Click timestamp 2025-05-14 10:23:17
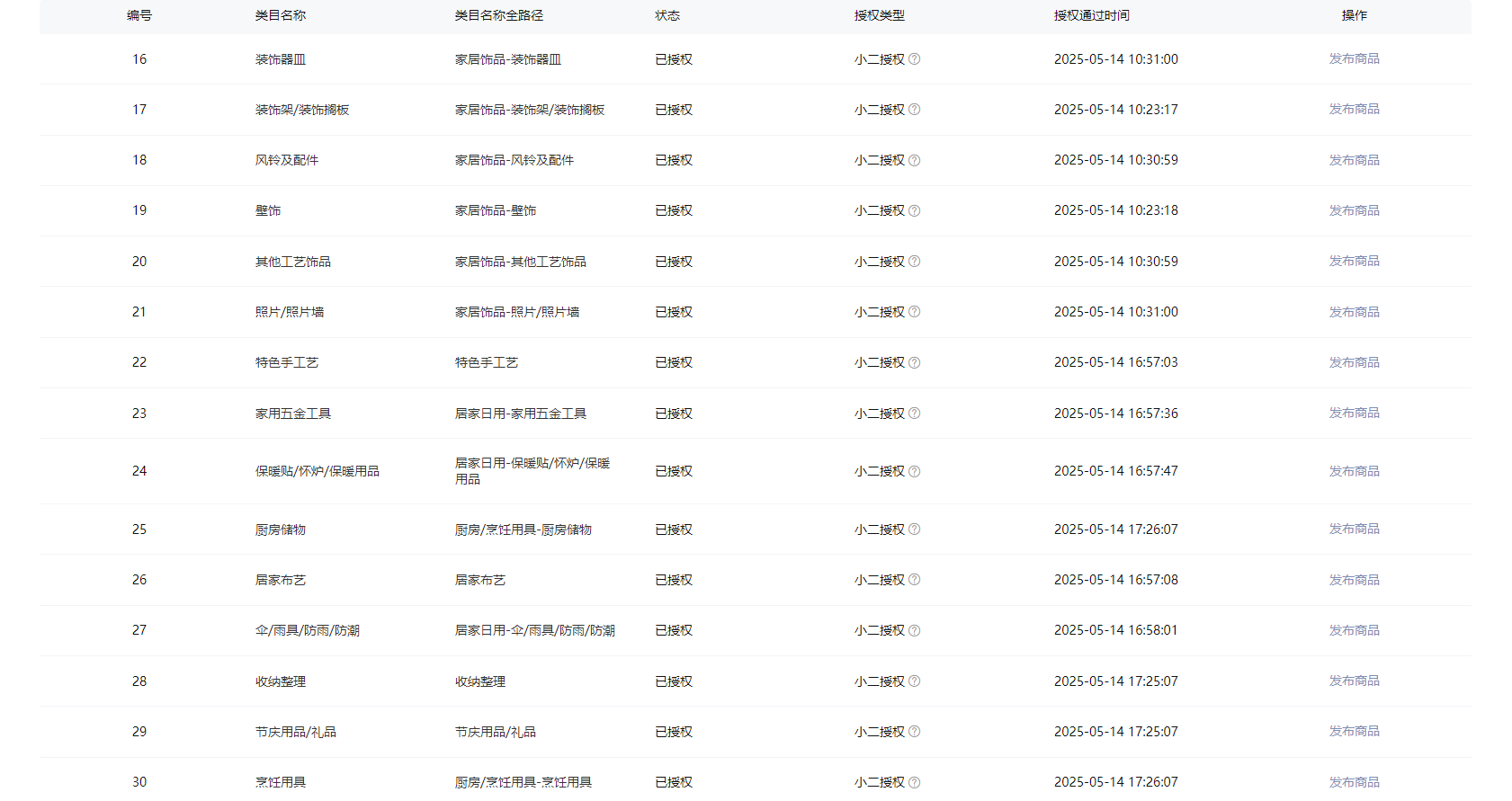1512x801 pixels. pos(1116,110)
